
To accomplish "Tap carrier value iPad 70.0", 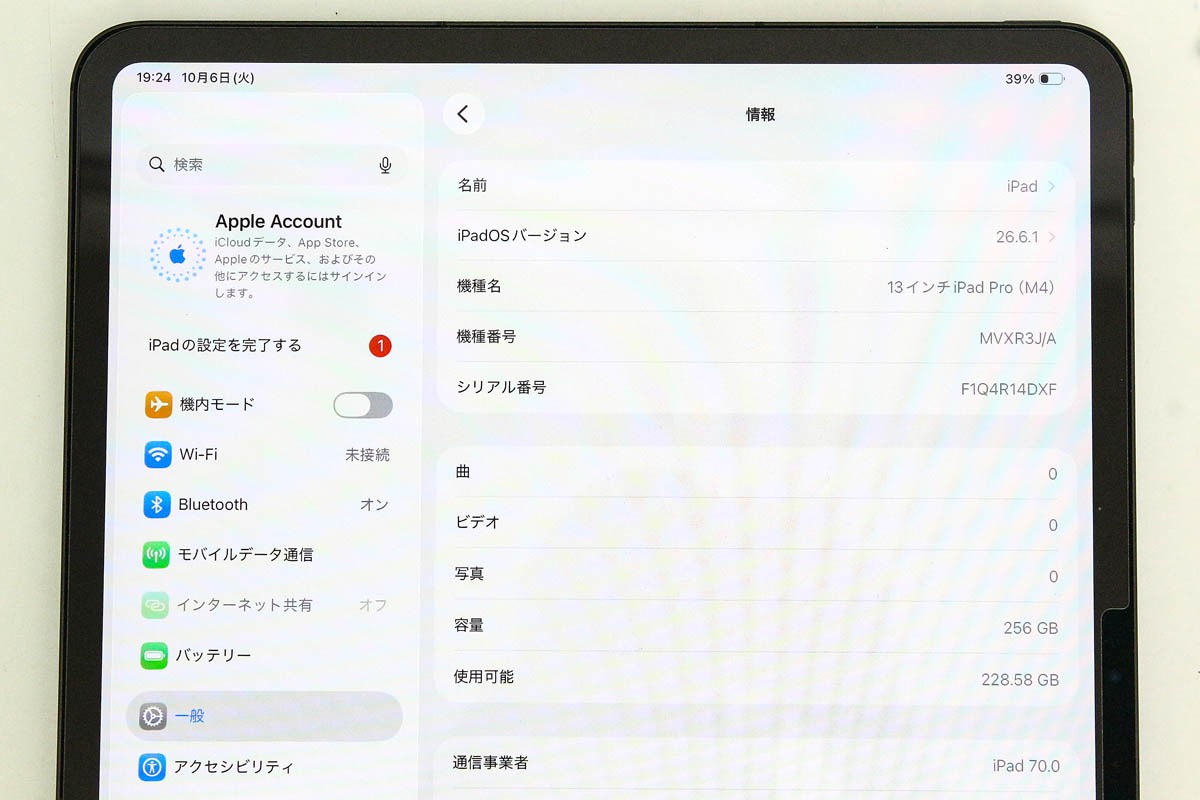I will [x=1026, y=766].
